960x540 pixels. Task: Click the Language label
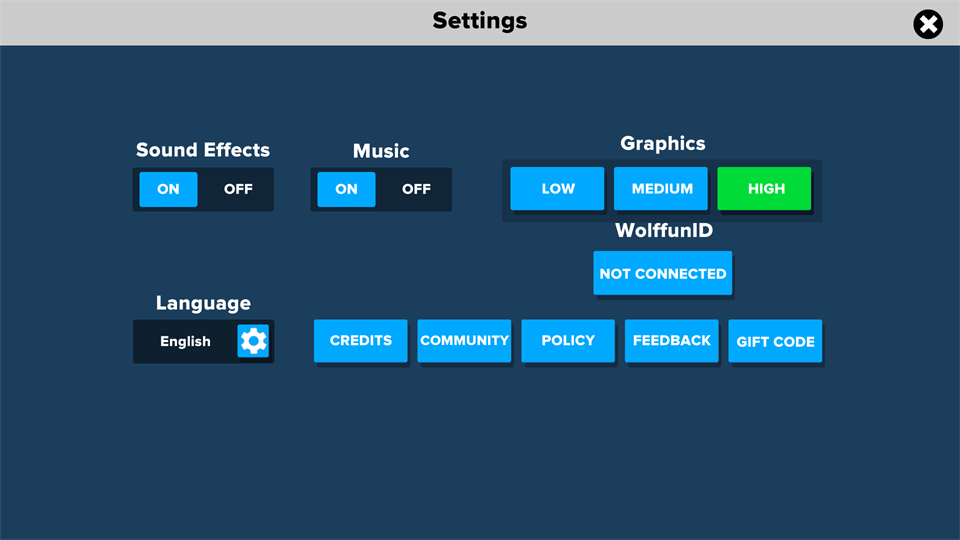click(203, 303)
